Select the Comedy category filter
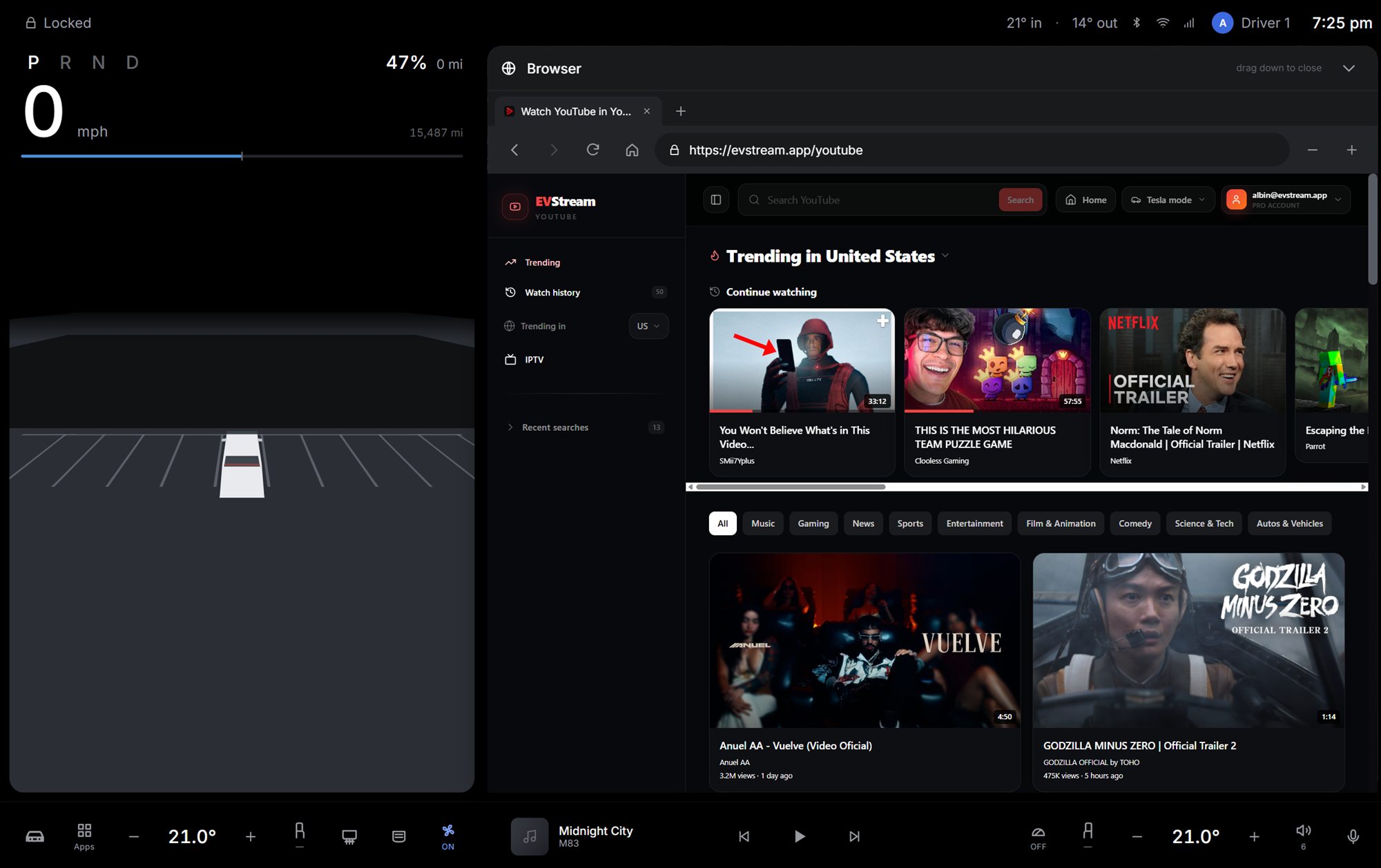Screen dimensions: 1381x868 tap(1135, 523)
